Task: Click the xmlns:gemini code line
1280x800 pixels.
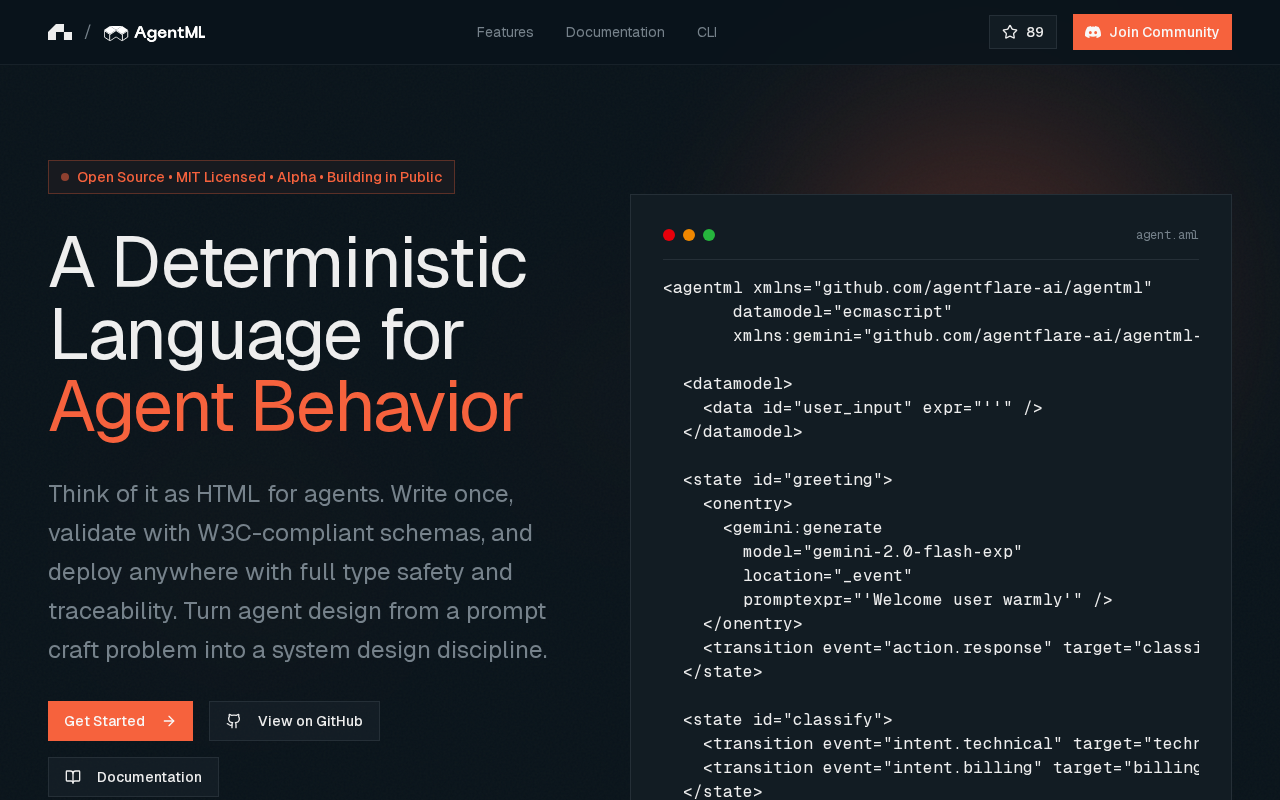Action: coord(966,336)
